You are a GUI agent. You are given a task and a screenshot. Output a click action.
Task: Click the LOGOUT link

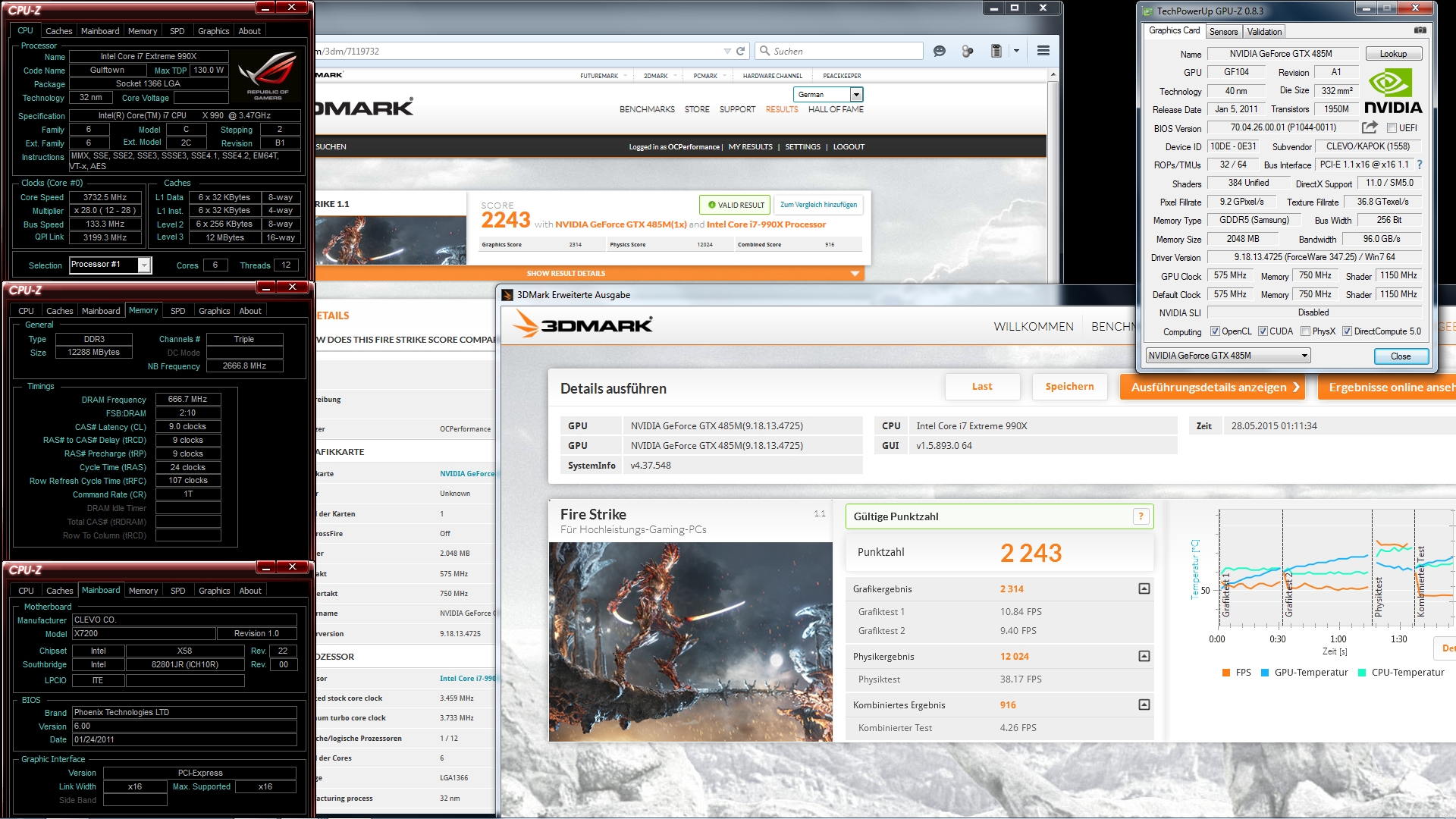coord(849,147)
